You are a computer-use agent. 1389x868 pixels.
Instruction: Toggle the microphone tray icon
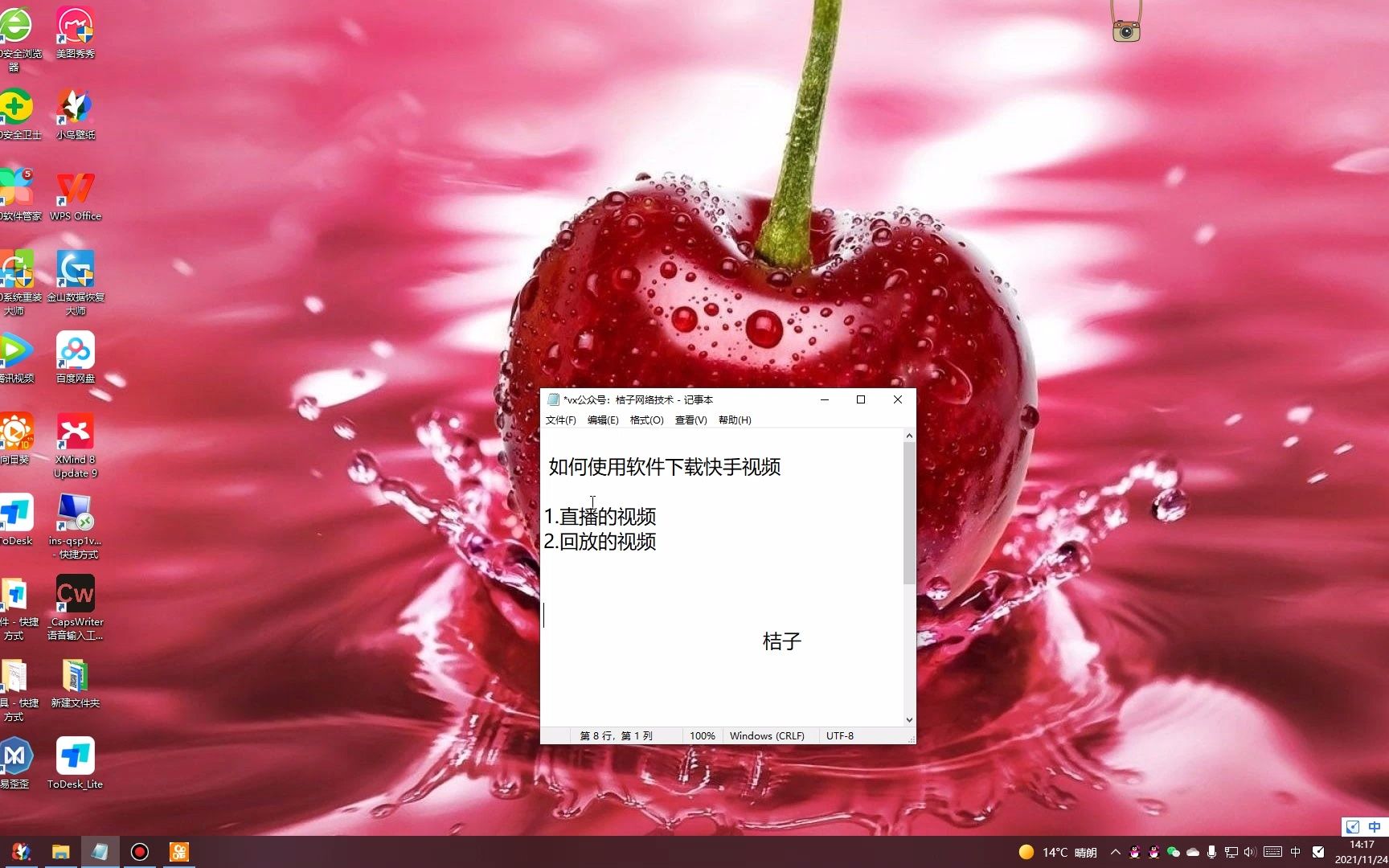(x=1211, y=852)
